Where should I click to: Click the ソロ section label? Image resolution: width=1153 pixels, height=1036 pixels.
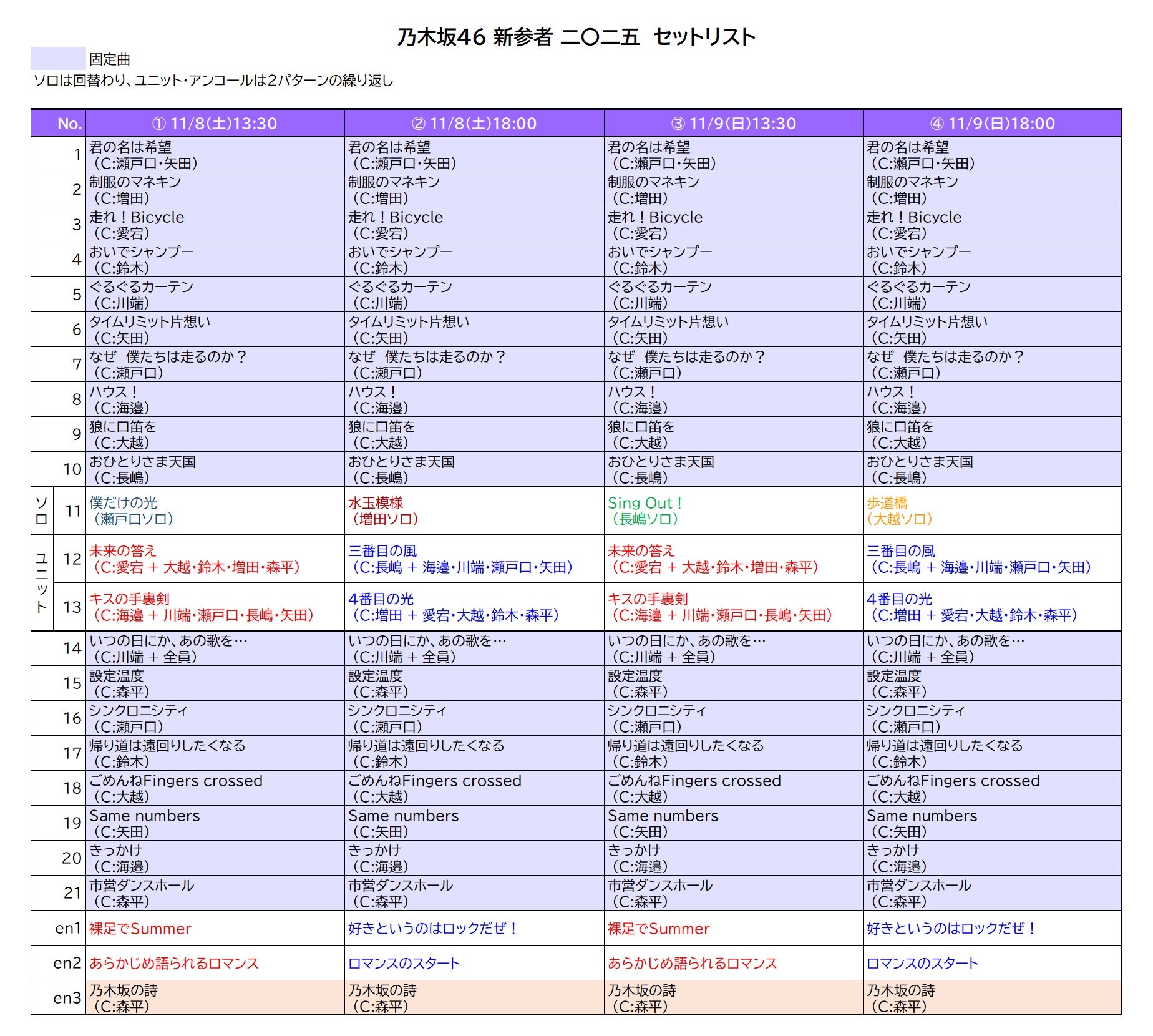tap(42, 511)
